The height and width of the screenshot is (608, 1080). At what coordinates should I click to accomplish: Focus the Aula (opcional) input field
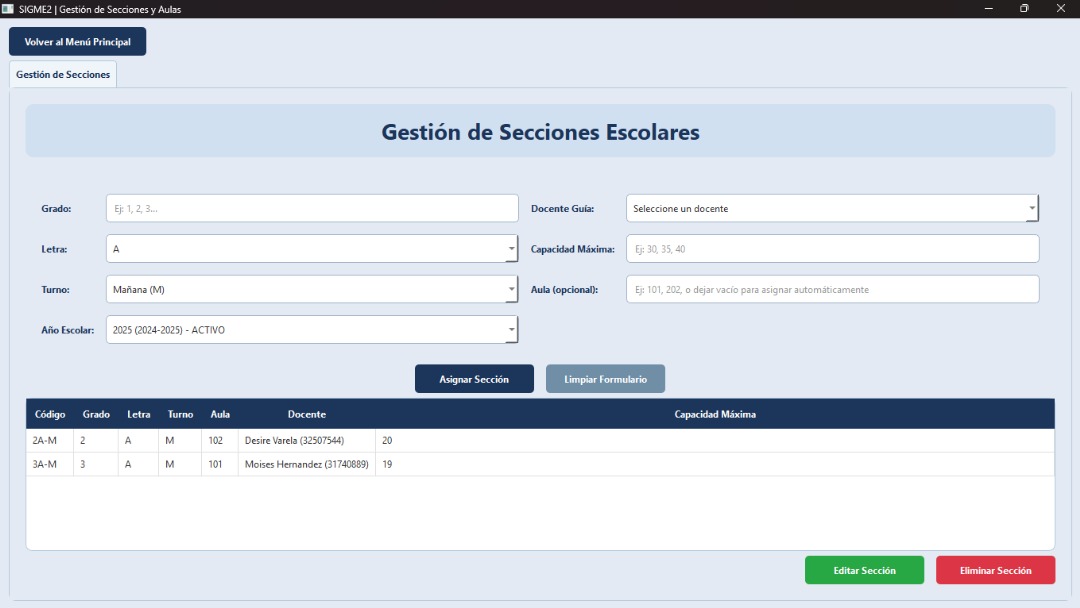click(832, 290)
